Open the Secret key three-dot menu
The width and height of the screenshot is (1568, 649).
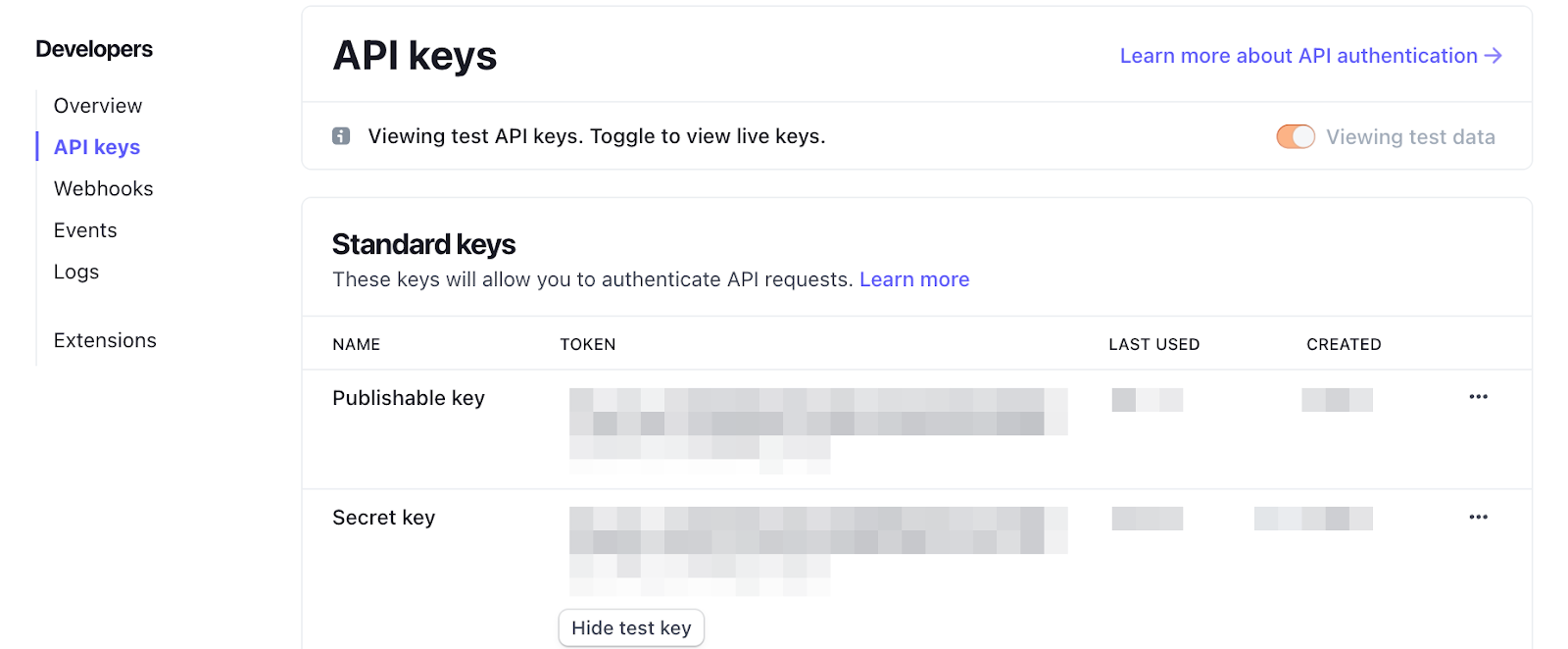coord(1478,517)
